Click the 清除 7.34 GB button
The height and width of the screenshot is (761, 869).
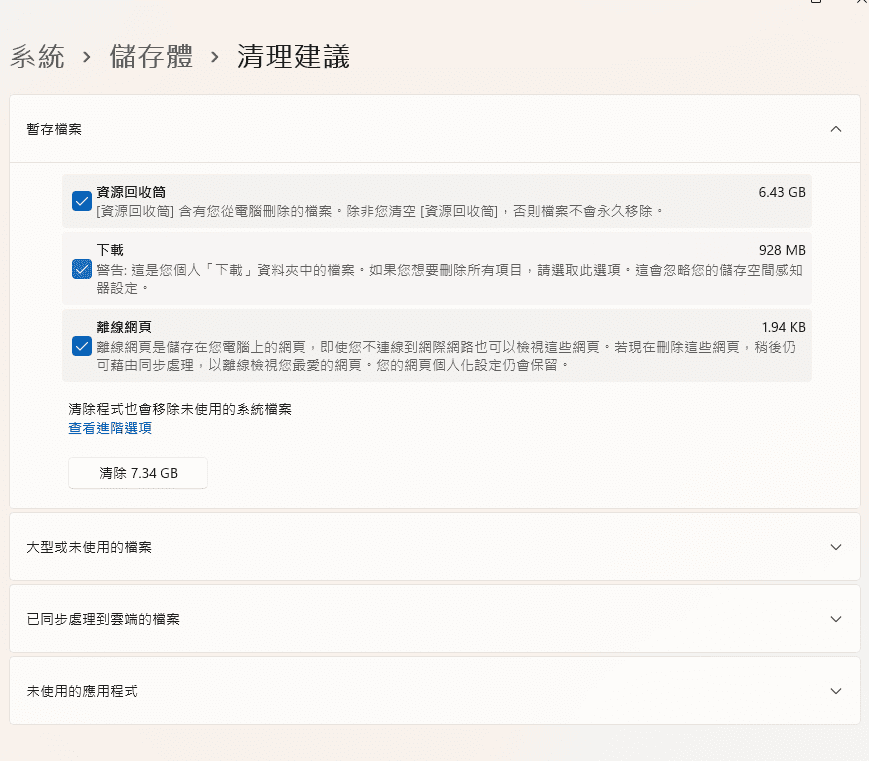137,472
